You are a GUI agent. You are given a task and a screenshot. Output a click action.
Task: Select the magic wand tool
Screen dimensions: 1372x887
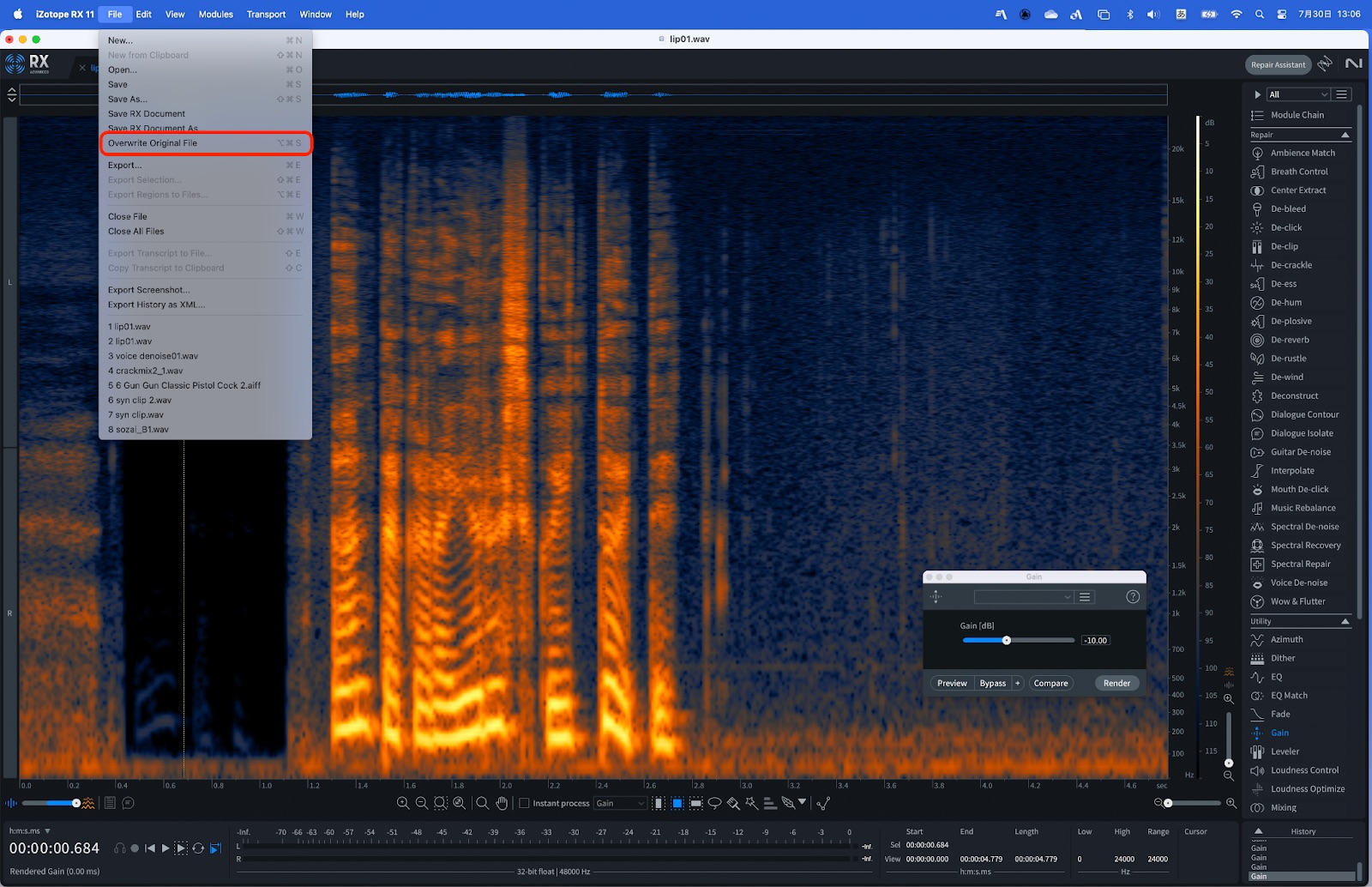pyautogui.click(x=752, y=804)
